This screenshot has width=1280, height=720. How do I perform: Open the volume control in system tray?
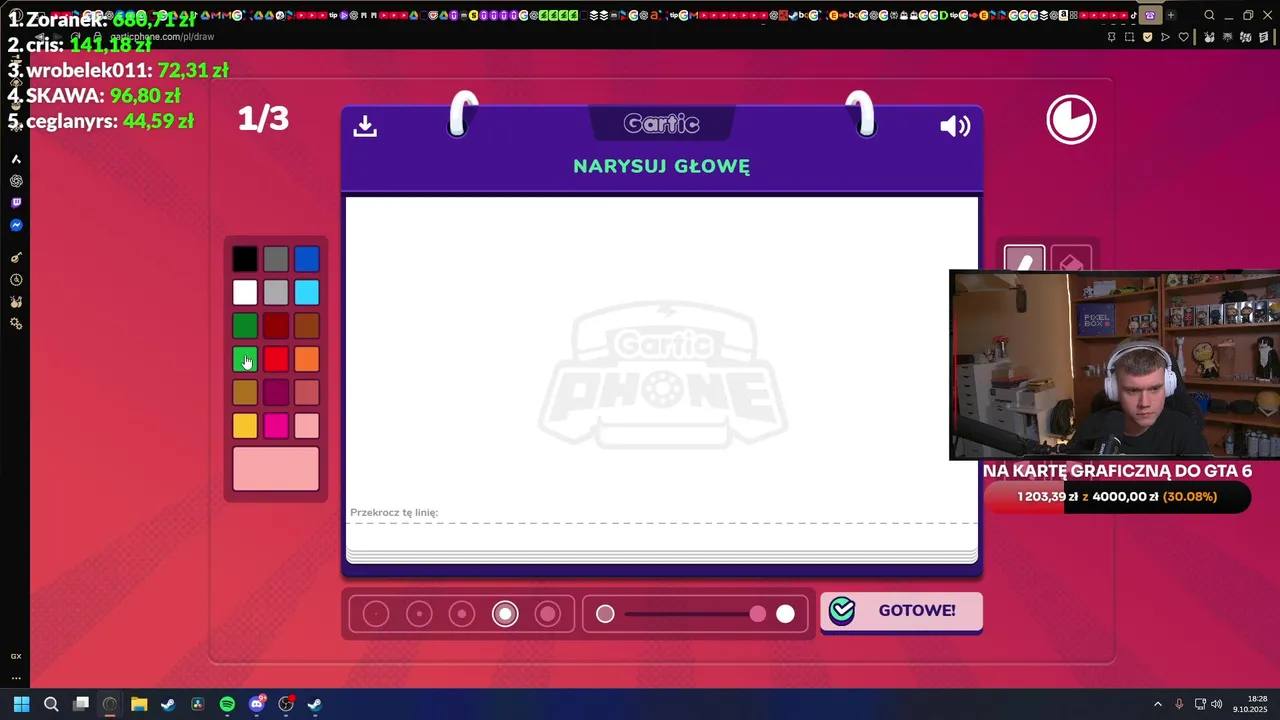point(1216,704)
